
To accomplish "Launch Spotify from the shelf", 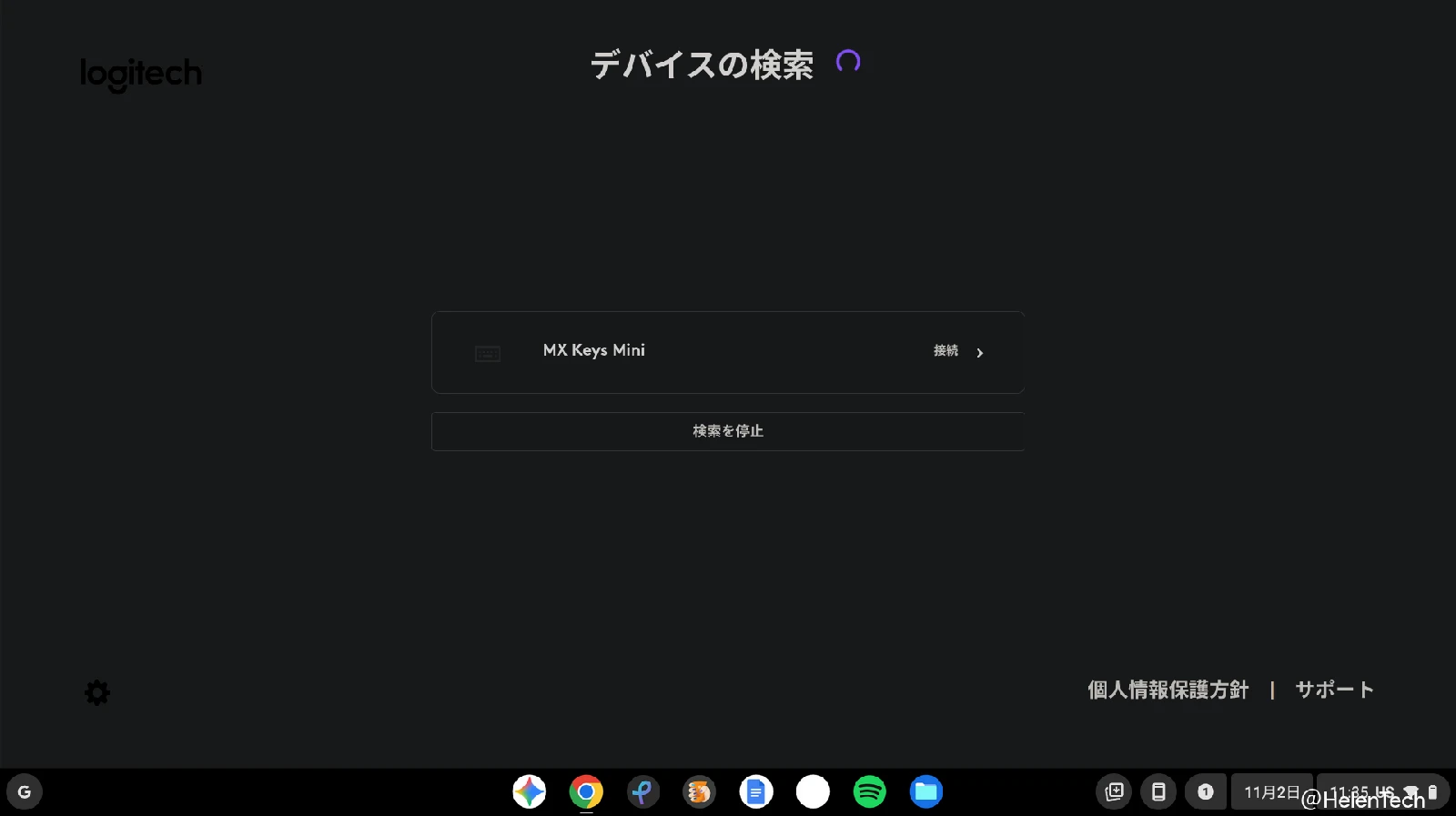I will (870, 791).
